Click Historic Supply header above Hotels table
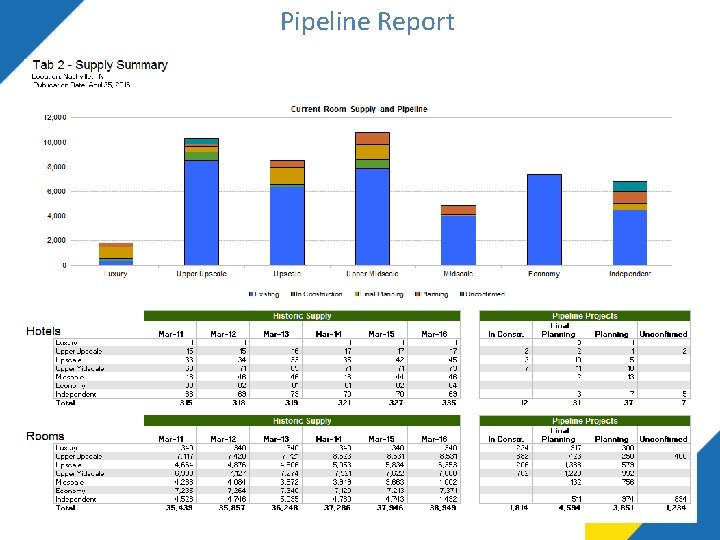The image size is (720, 540). click(302, 316)
